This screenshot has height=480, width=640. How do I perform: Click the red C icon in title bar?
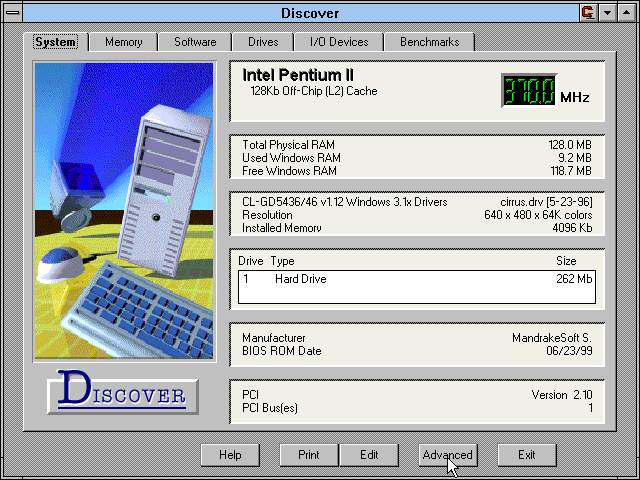[x=588, y=13]
